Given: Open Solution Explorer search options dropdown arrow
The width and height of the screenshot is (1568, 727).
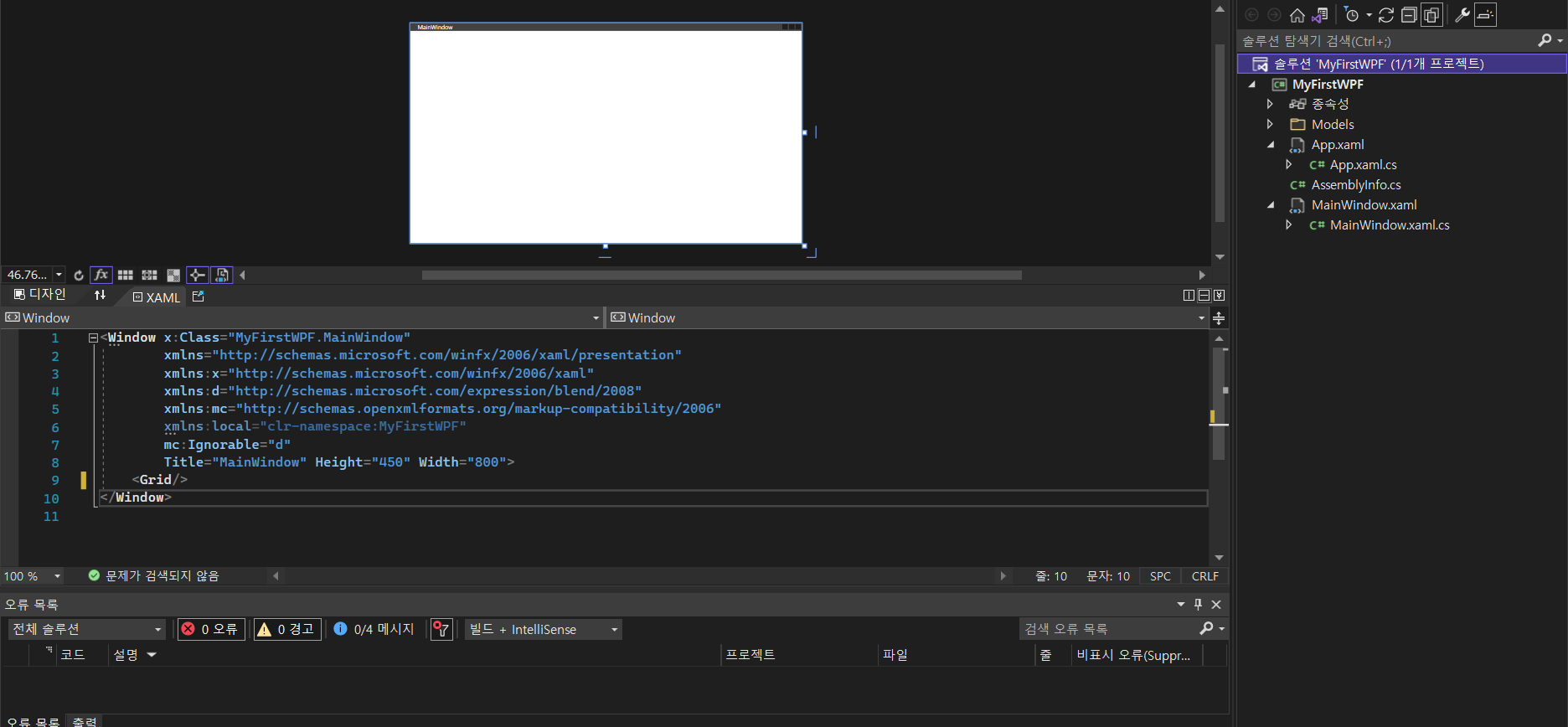Looking at the screenshot, I should [x=1560, y=40].
